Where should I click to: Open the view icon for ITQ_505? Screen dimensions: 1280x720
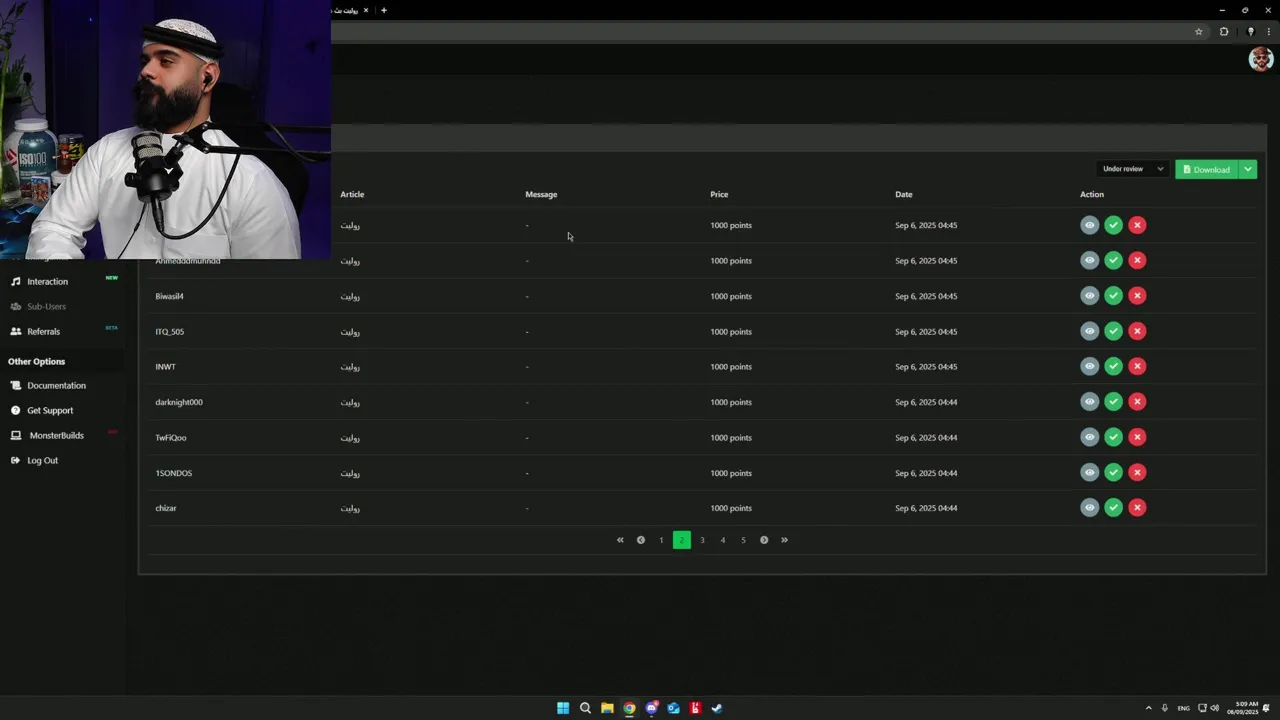(1089, 331)
